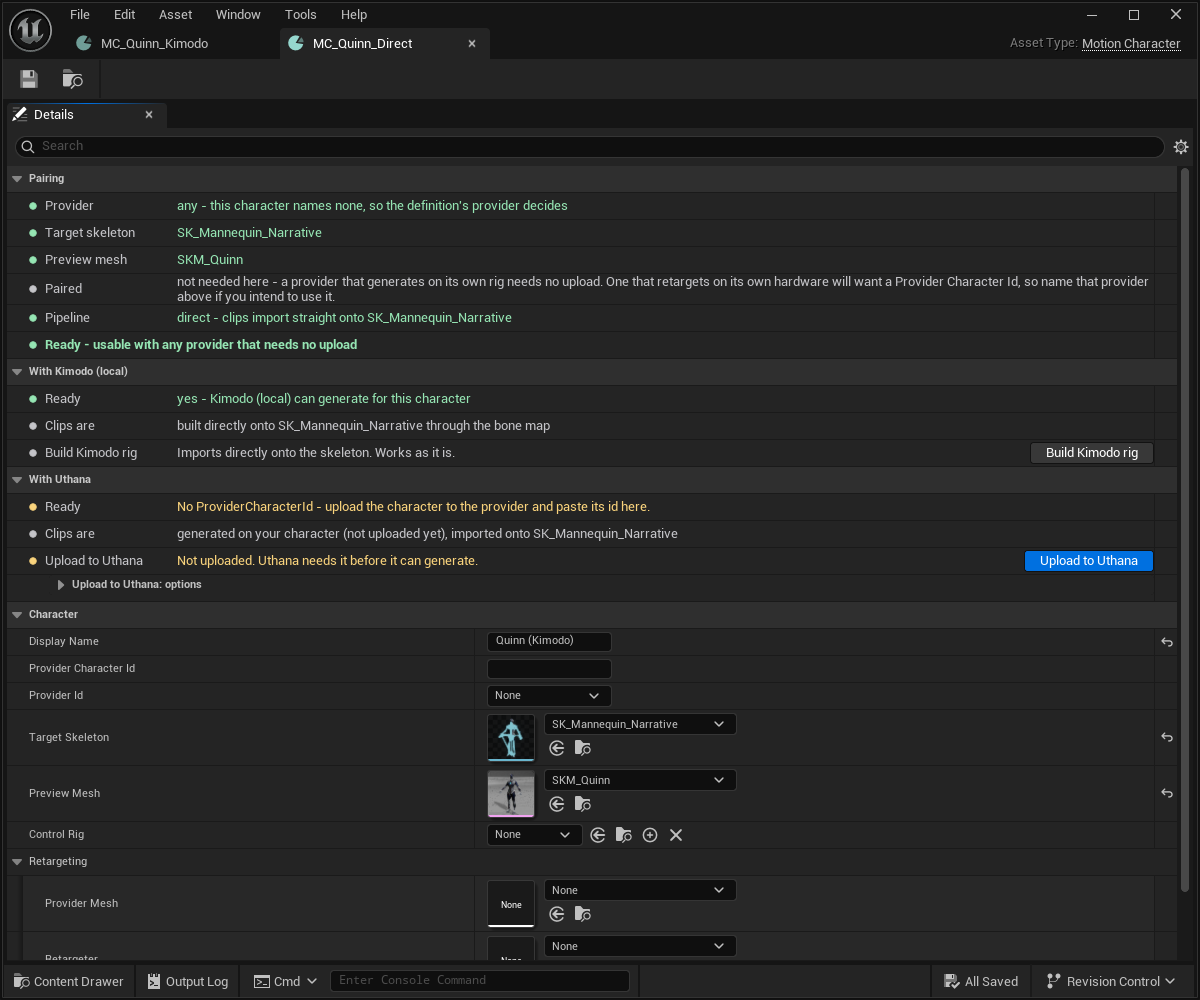Viewport: 1200px width, 1000px height.
Task: Click the search magnifier icon in Details
Action: [x=28, y=146]
